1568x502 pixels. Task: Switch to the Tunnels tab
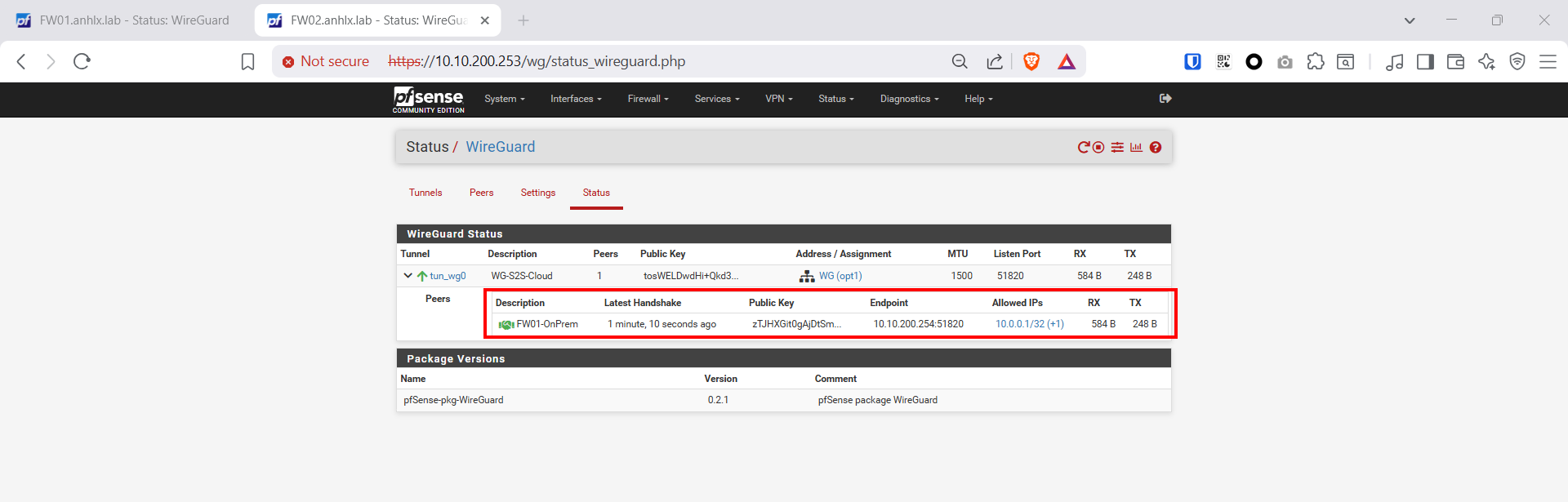425,193
